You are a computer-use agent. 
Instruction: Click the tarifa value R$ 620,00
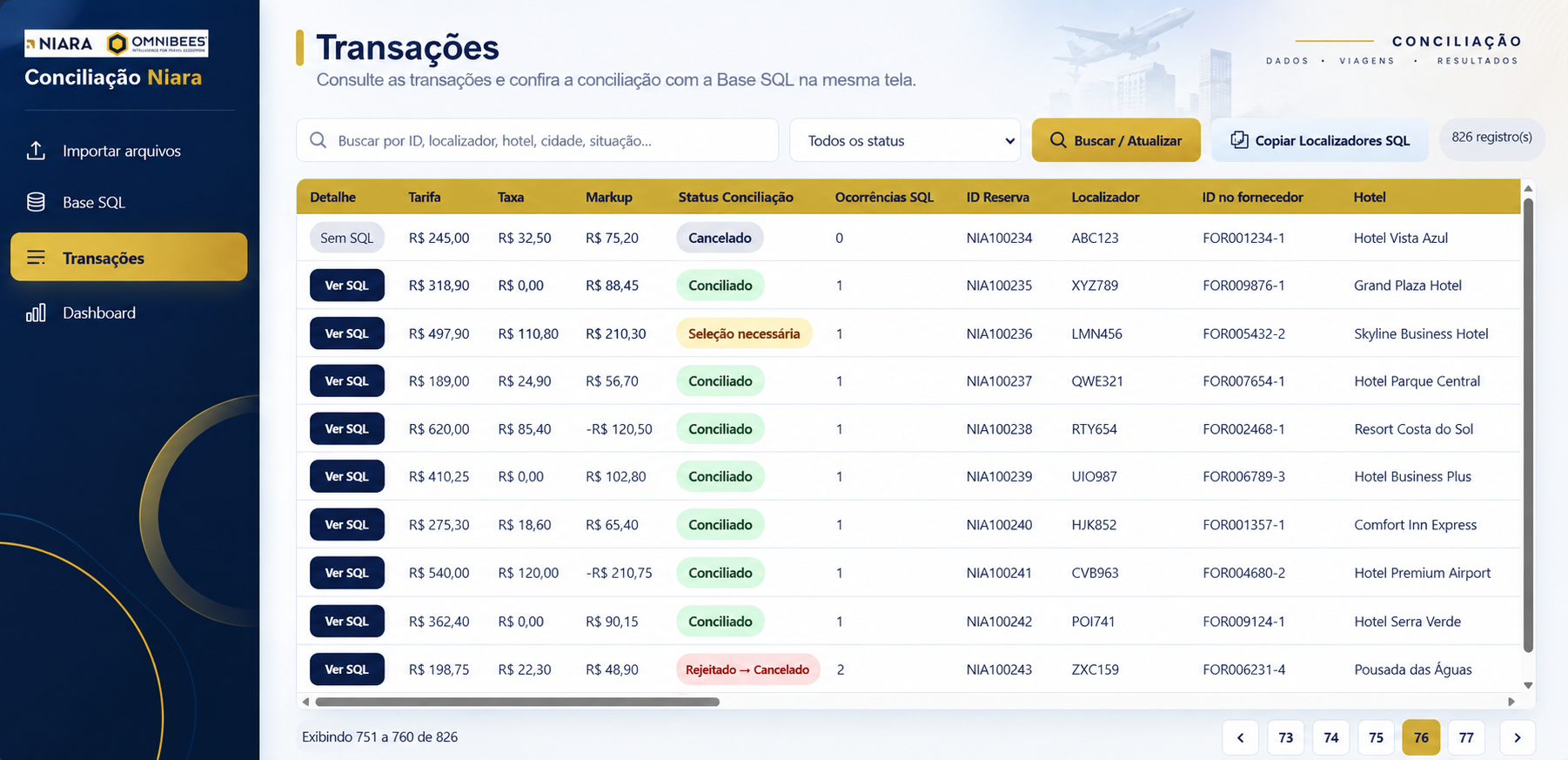coord(439,429)
